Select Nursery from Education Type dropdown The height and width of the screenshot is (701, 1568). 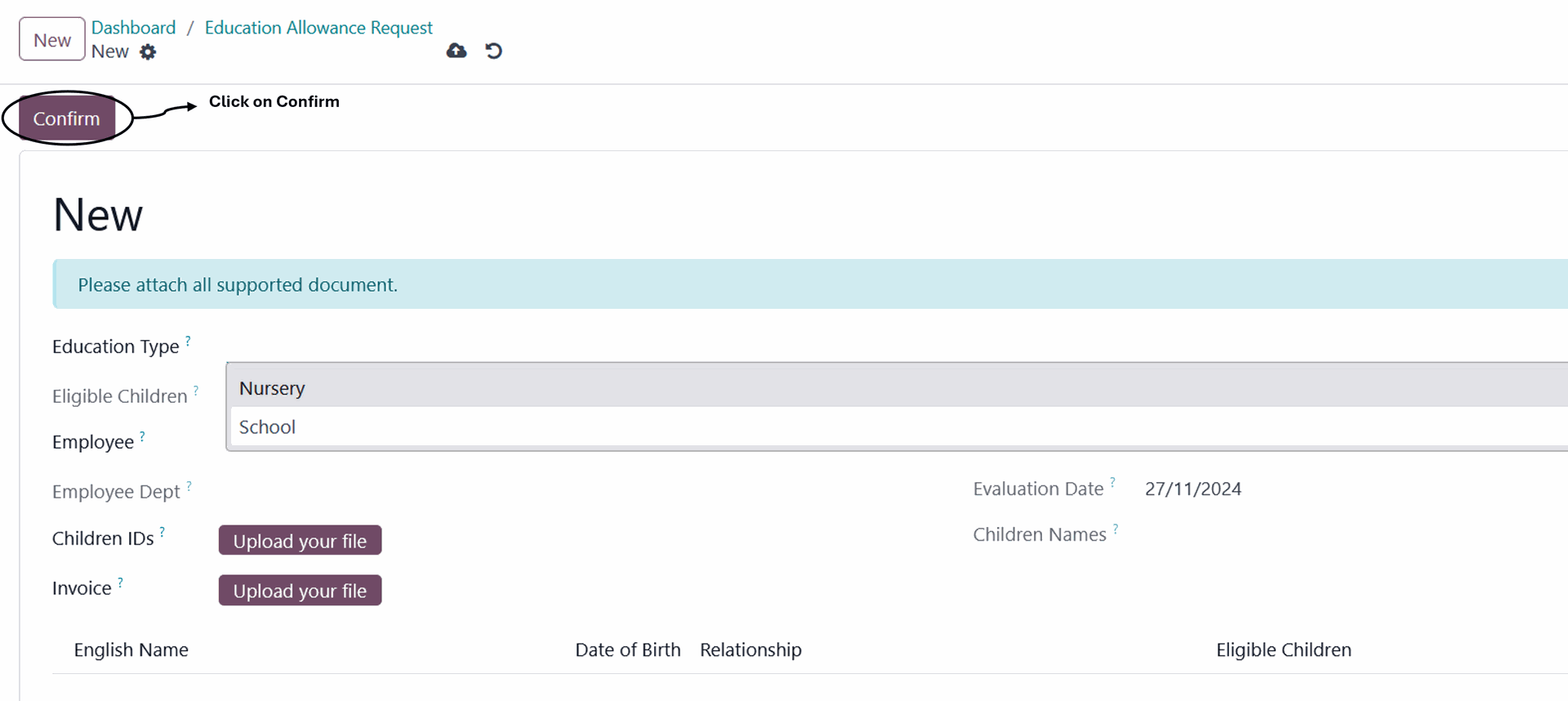tap(272, 388)
